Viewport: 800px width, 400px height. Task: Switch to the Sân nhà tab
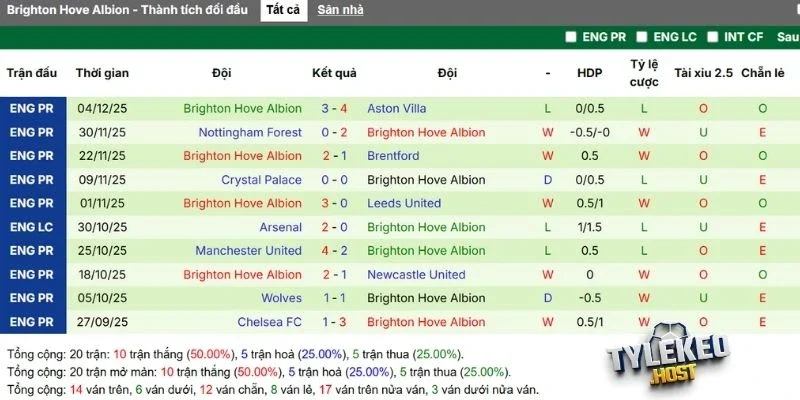340,10
